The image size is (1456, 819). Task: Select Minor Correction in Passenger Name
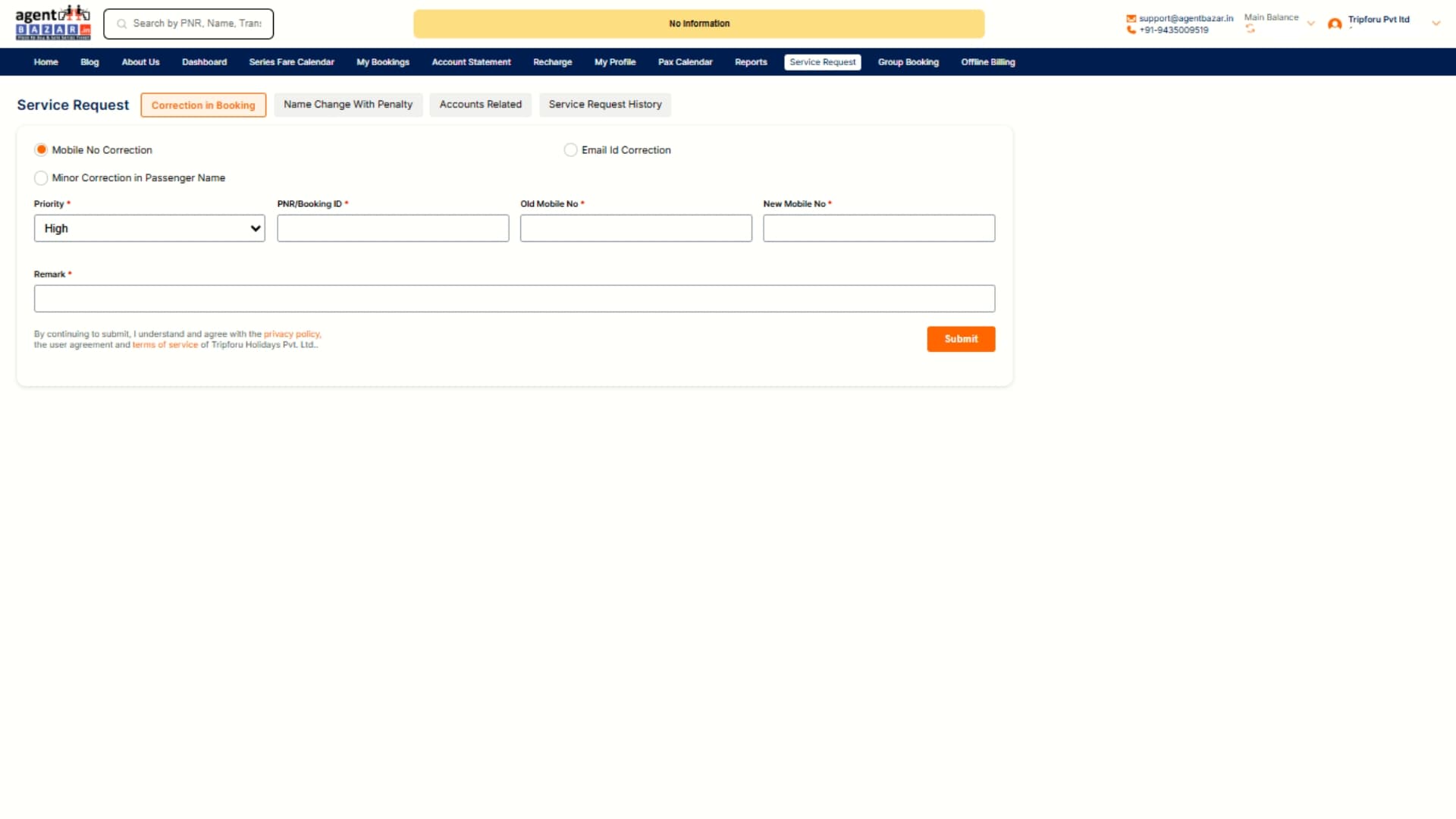tap(41, 178)
